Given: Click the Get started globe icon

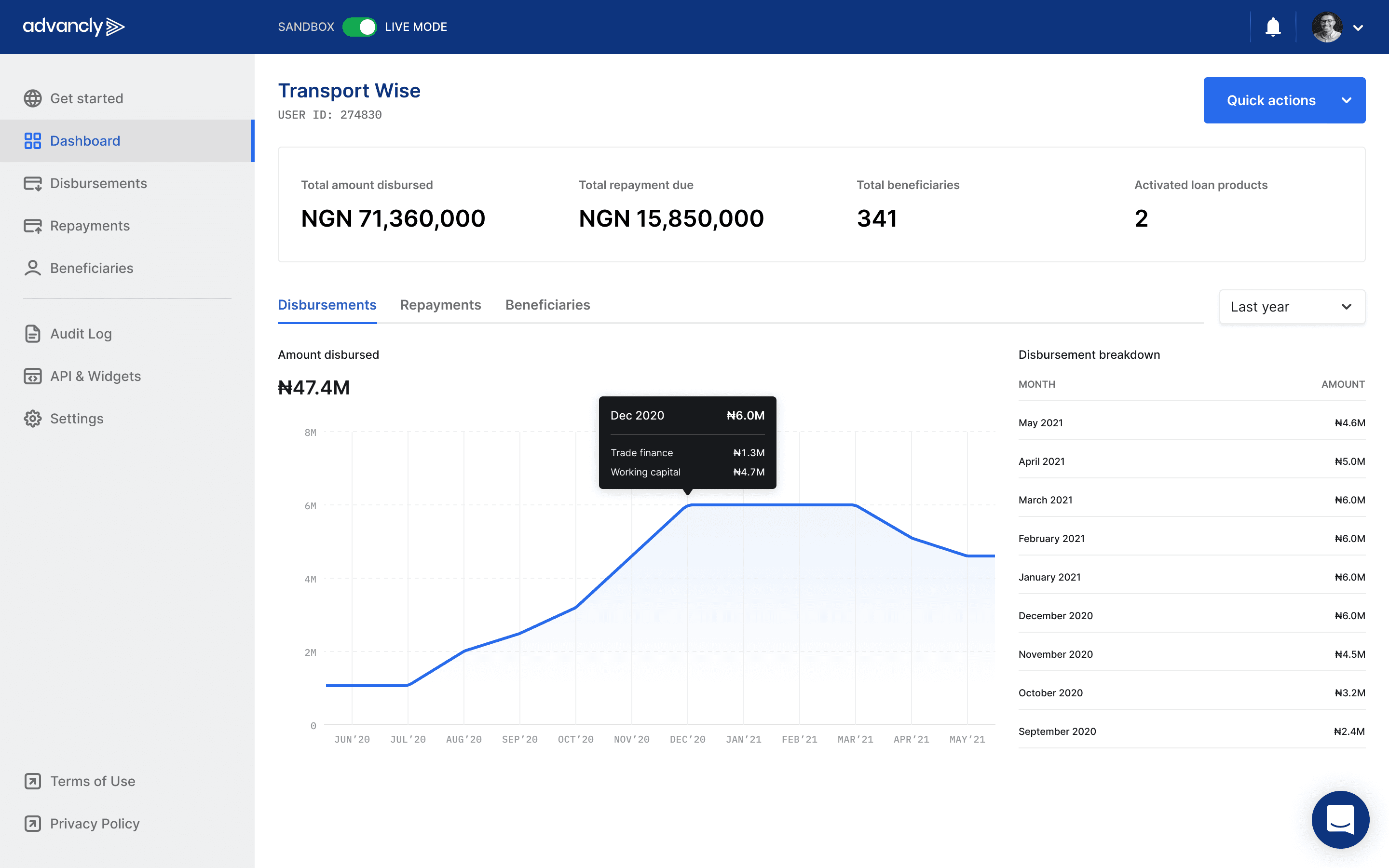Looking at the screenshot, I should tap(33, 98).
